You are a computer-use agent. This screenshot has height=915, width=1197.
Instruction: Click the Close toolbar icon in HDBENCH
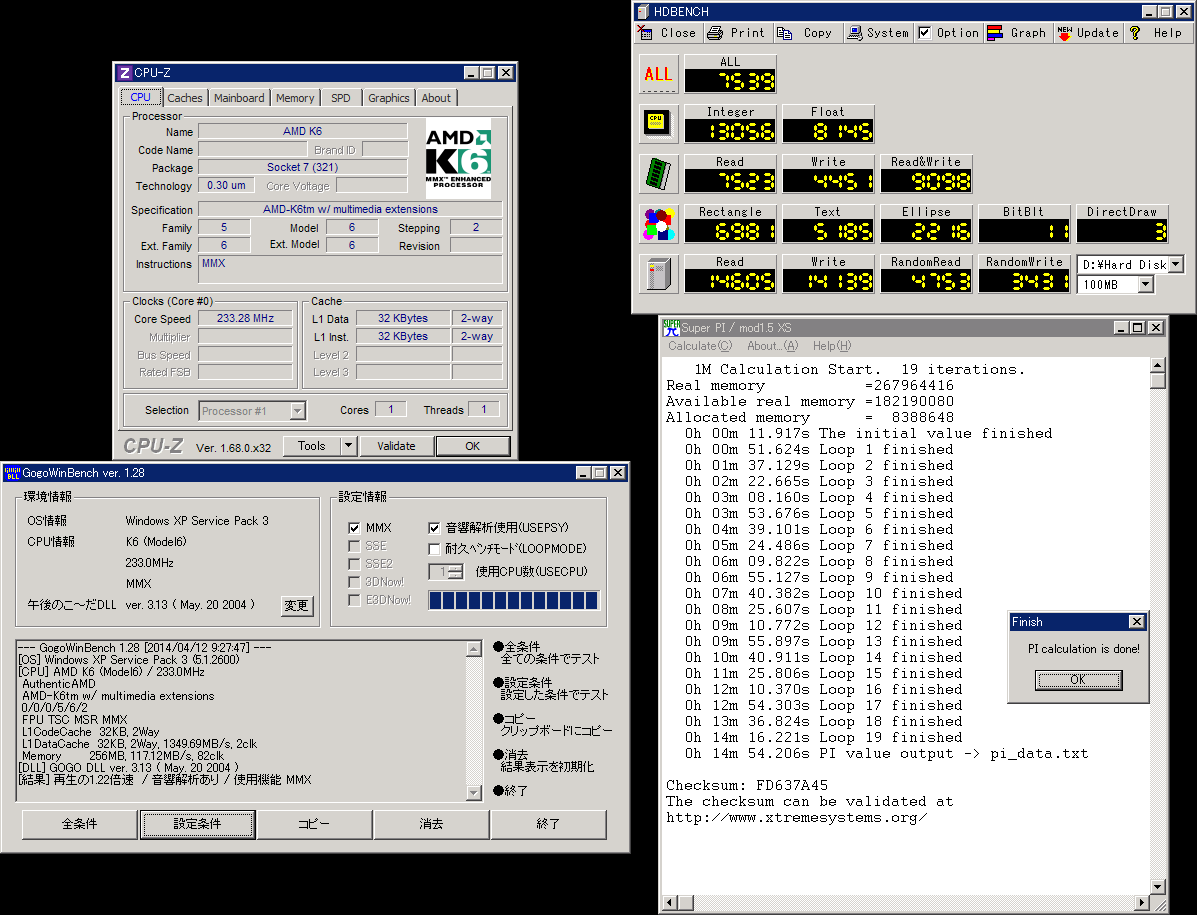646,33
